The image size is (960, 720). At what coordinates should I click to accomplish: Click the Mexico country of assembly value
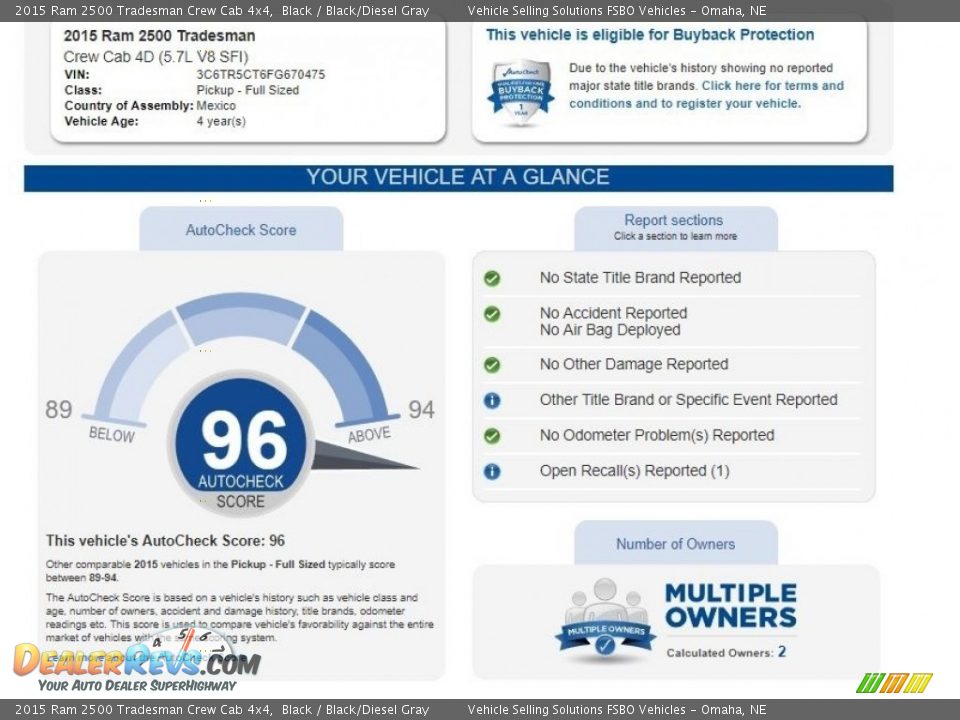point(216,105)
